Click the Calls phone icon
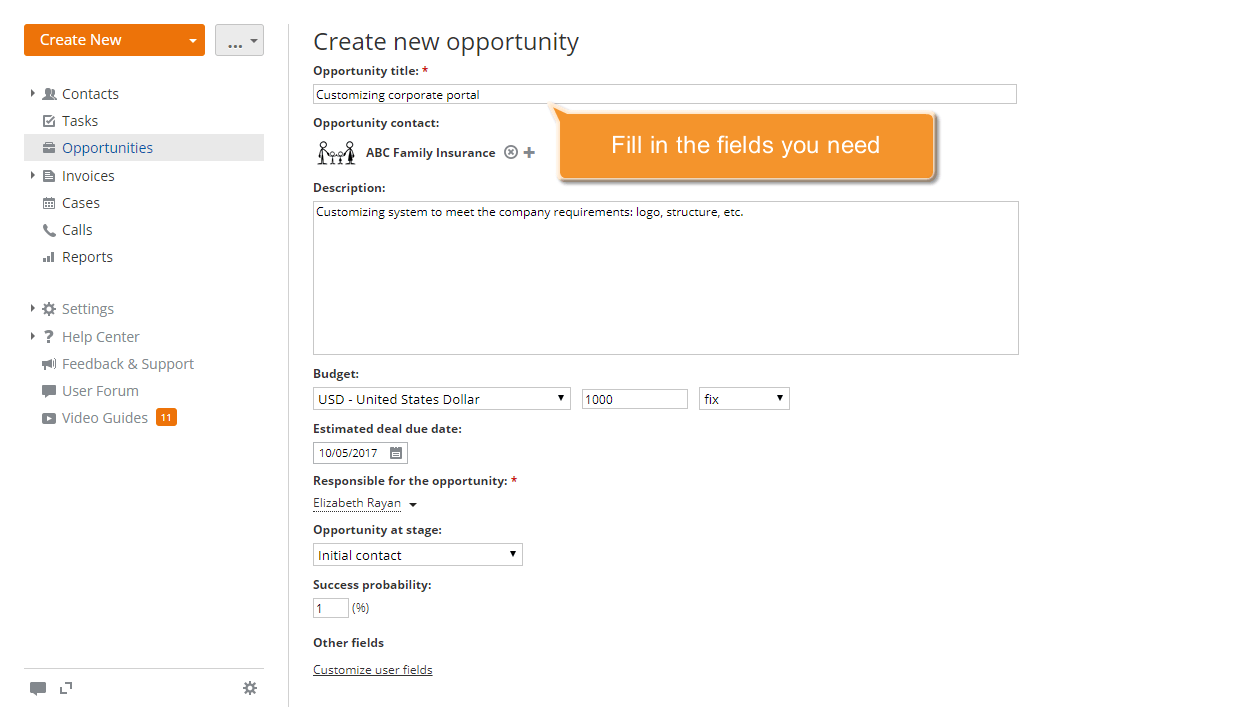 pyautogui.click(x=49, y=230)
